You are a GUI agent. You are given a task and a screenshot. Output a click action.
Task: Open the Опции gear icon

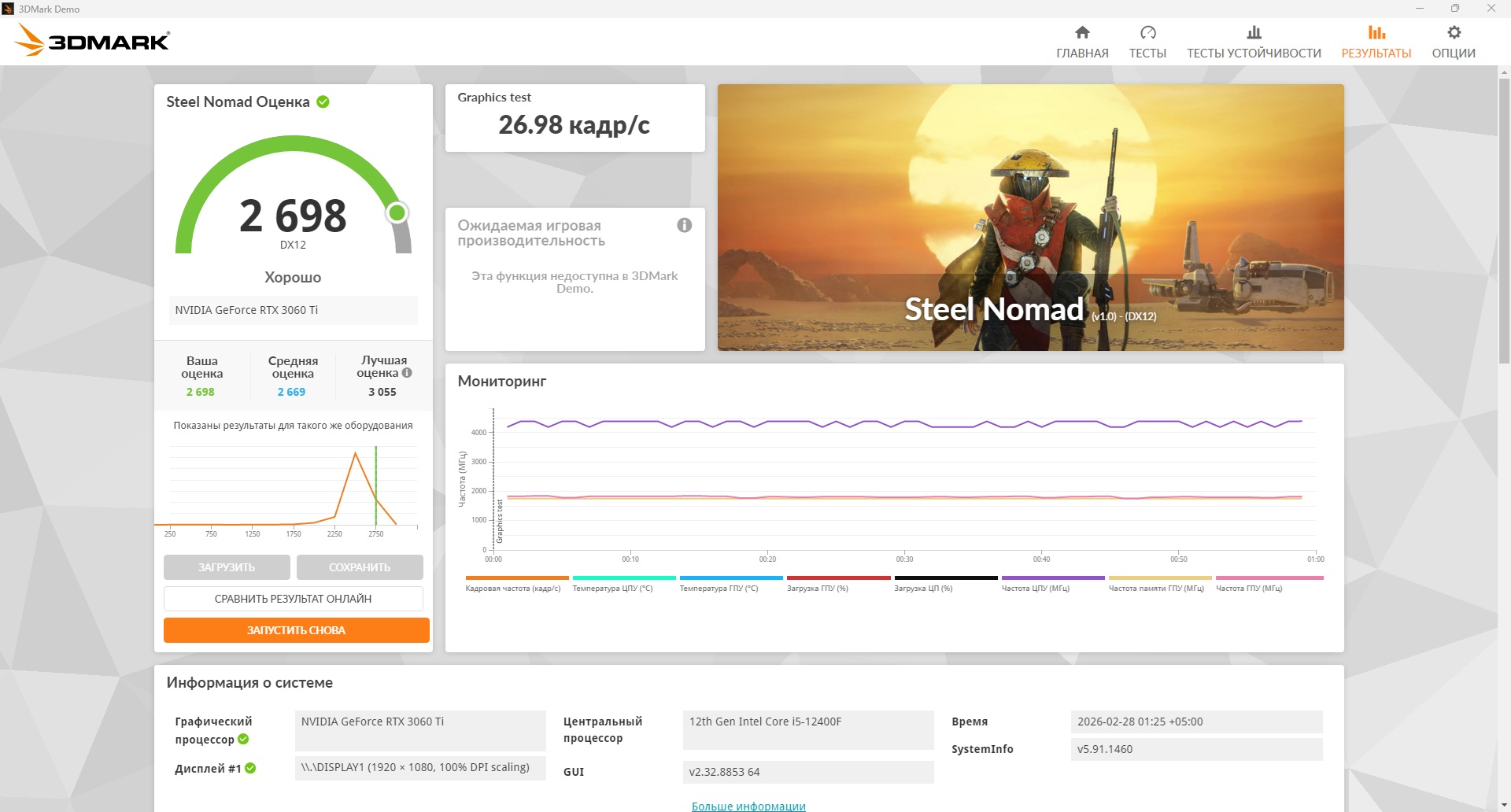pyautogui.click(x=1454, y=32)
